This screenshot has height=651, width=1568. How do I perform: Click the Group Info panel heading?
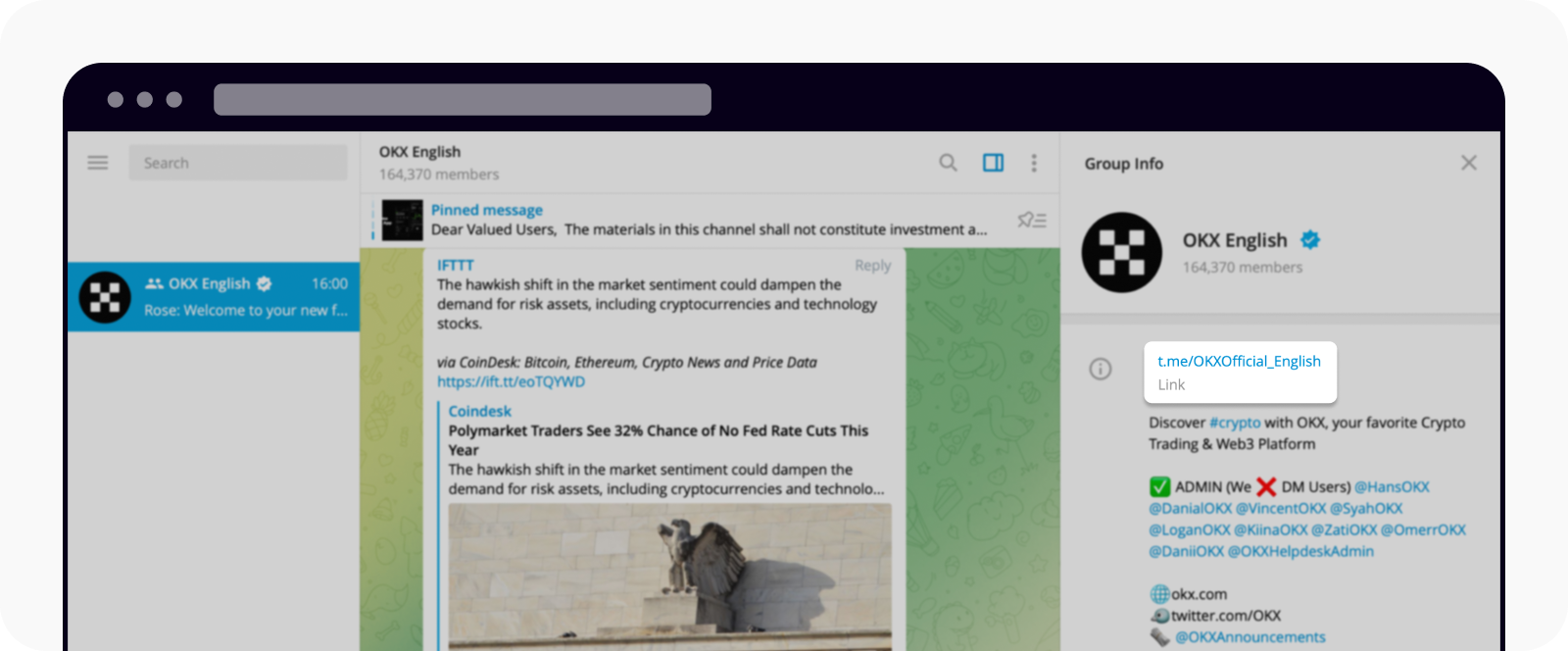point(1123,164)
